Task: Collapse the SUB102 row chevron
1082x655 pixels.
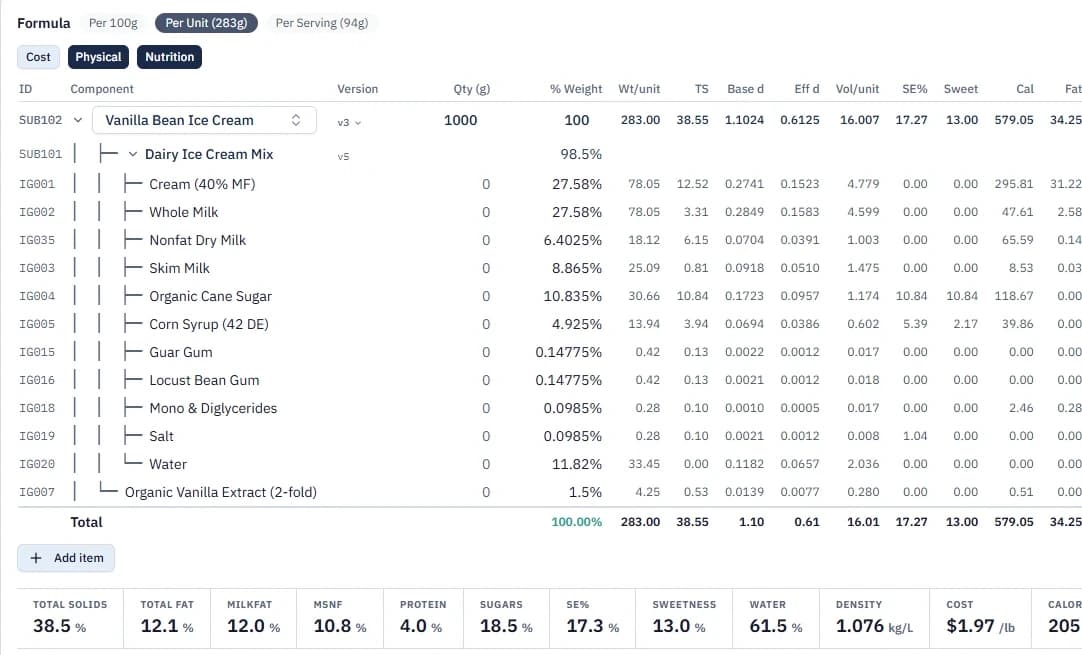Action: (x=78, y=120)
